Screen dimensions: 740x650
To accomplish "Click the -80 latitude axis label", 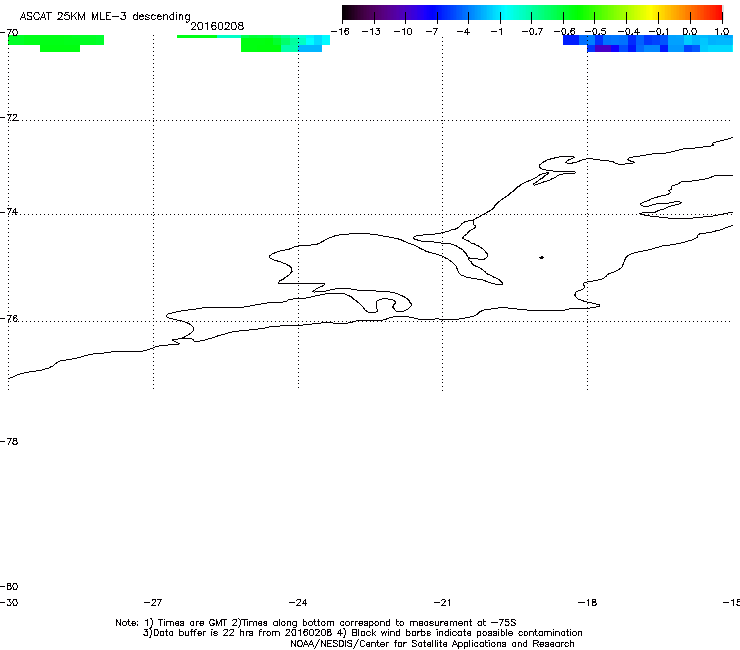I will click(x=9, y=586).
